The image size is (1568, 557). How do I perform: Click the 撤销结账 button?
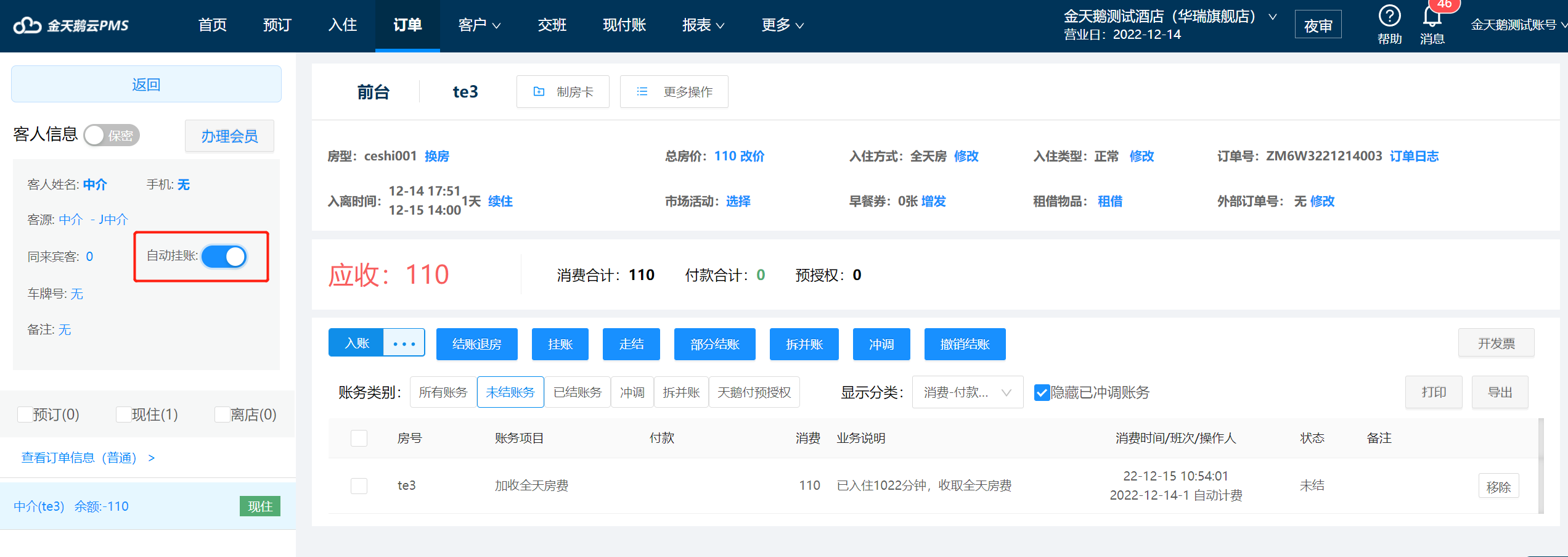[x=965, y=344]
